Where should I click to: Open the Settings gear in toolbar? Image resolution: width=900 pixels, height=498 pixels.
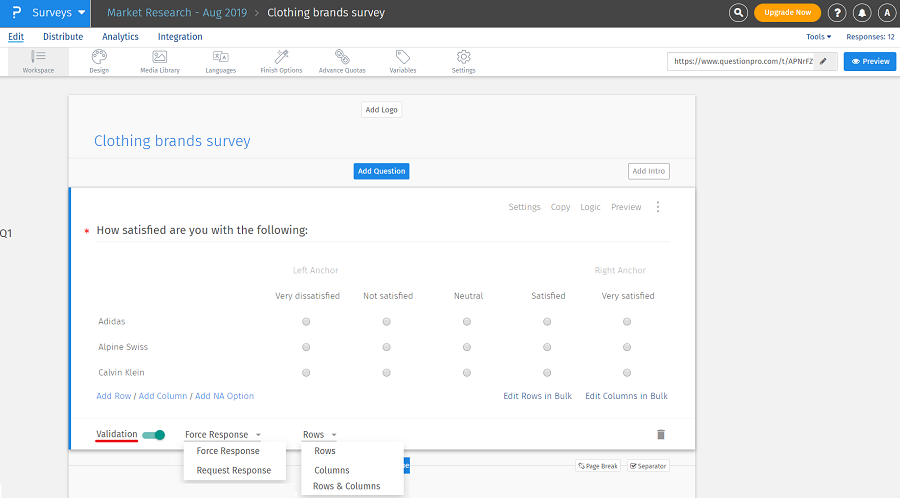(463, 58)
